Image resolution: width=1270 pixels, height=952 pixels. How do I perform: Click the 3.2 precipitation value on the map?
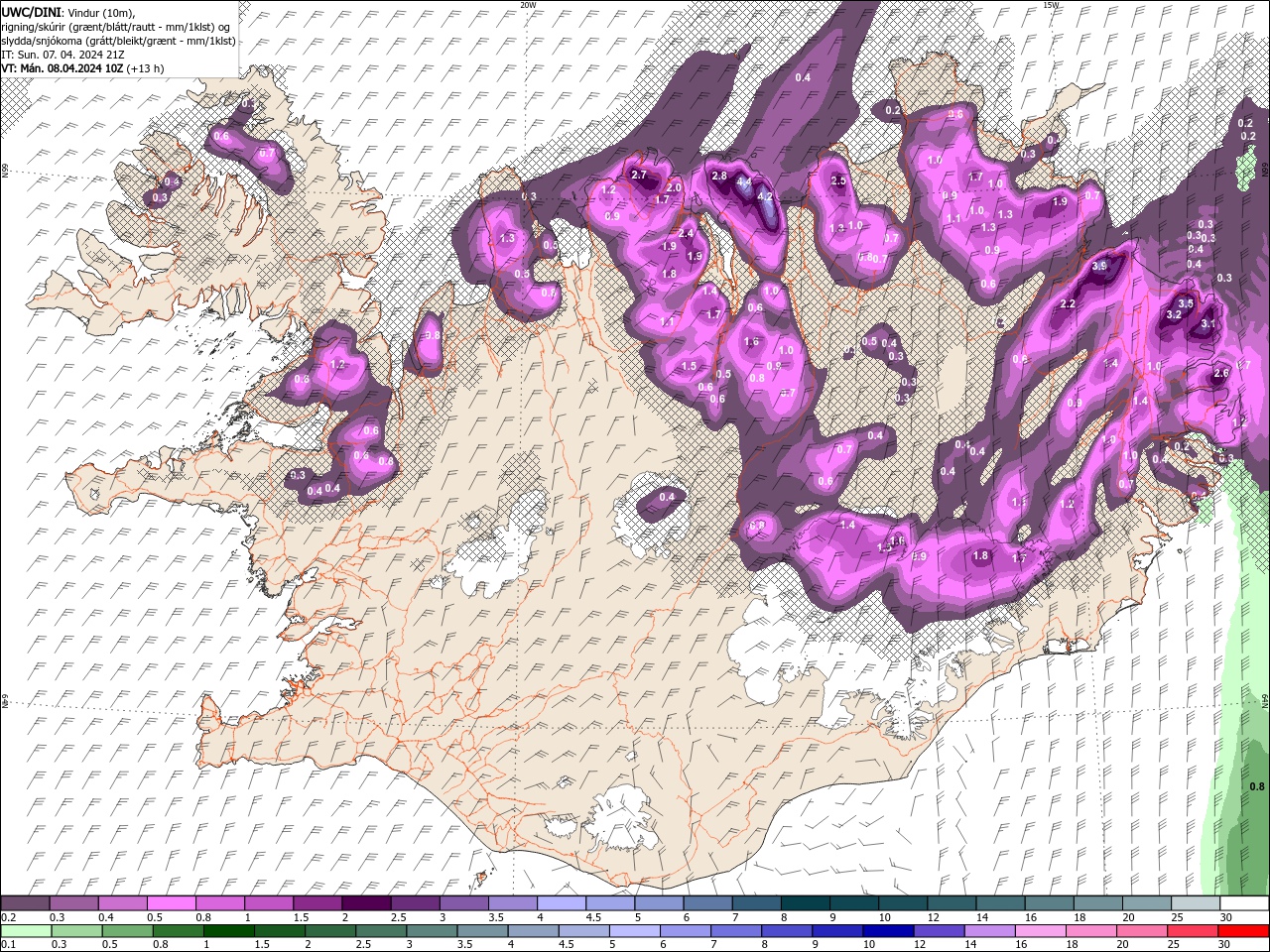(1173, 314)
